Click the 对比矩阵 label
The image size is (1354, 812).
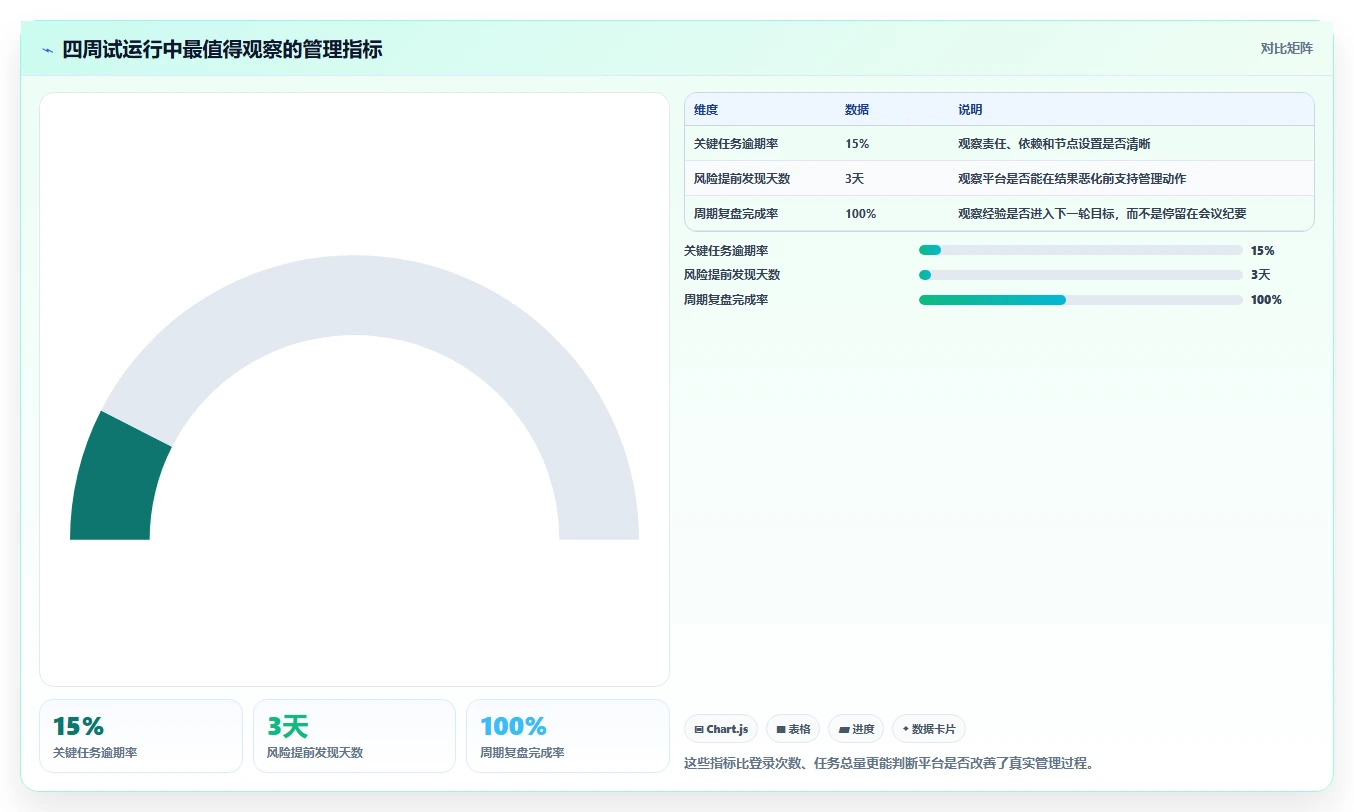coord(1286,48)
